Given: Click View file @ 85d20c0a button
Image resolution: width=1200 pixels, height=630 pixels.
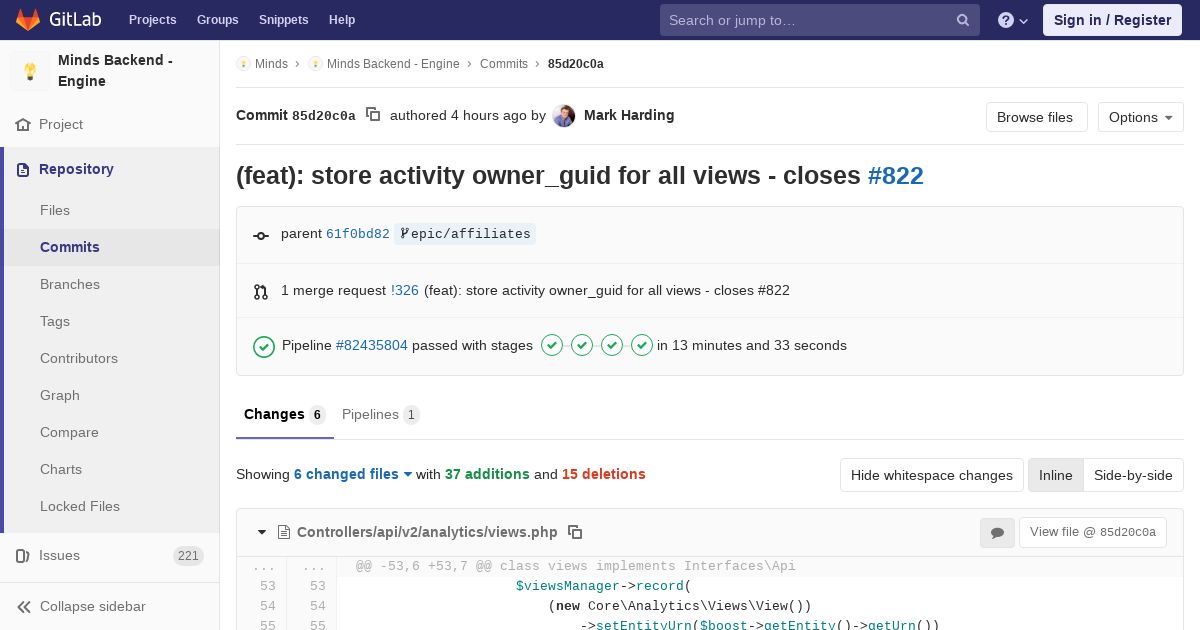Looking at the screenshot, I should [x=1092, y=532].
